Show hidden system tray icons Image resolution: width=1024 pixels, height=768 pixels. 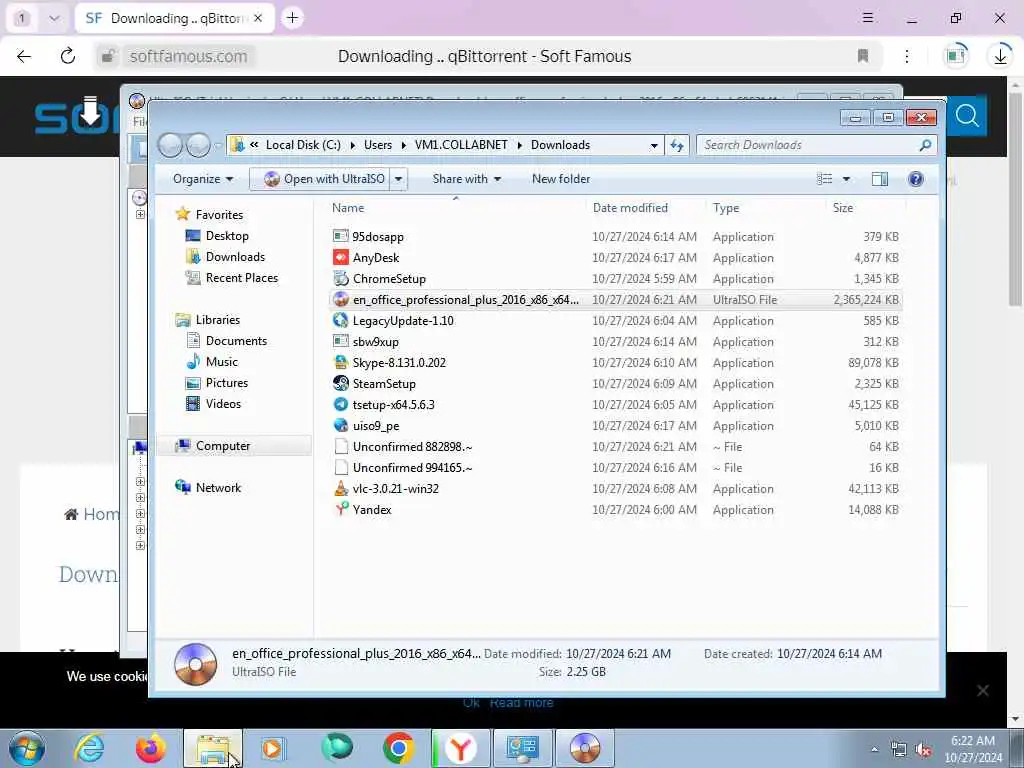click(874, 750)
